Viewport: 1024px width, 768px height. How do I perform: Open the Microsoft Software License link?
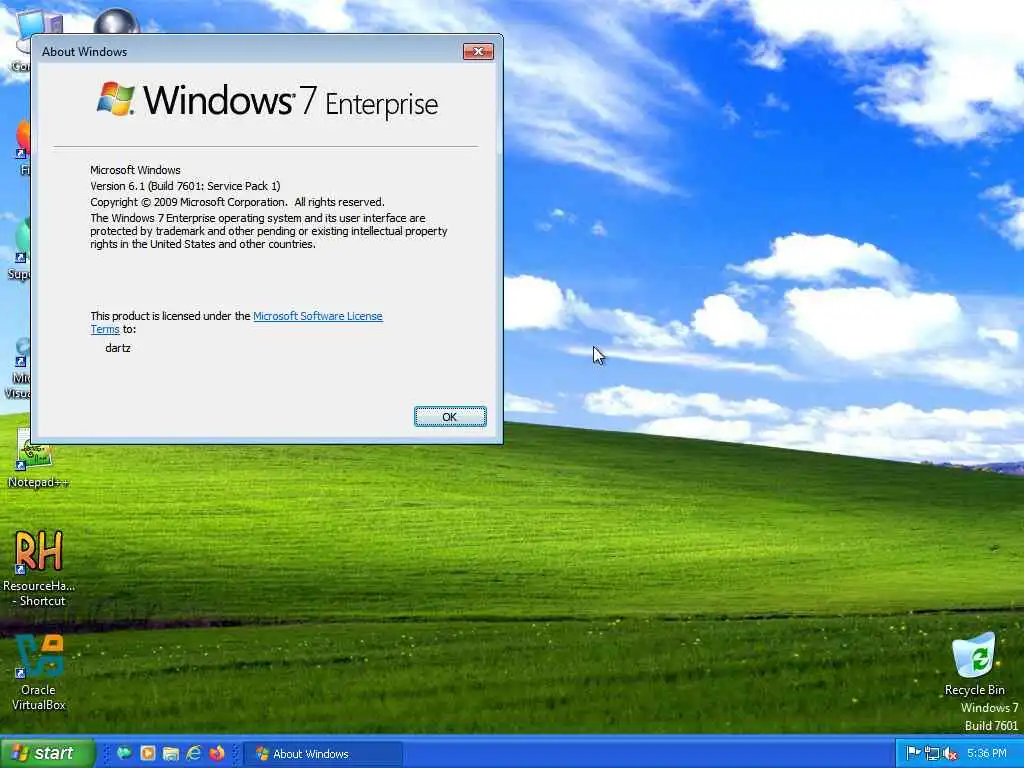[x=317, y=316]
